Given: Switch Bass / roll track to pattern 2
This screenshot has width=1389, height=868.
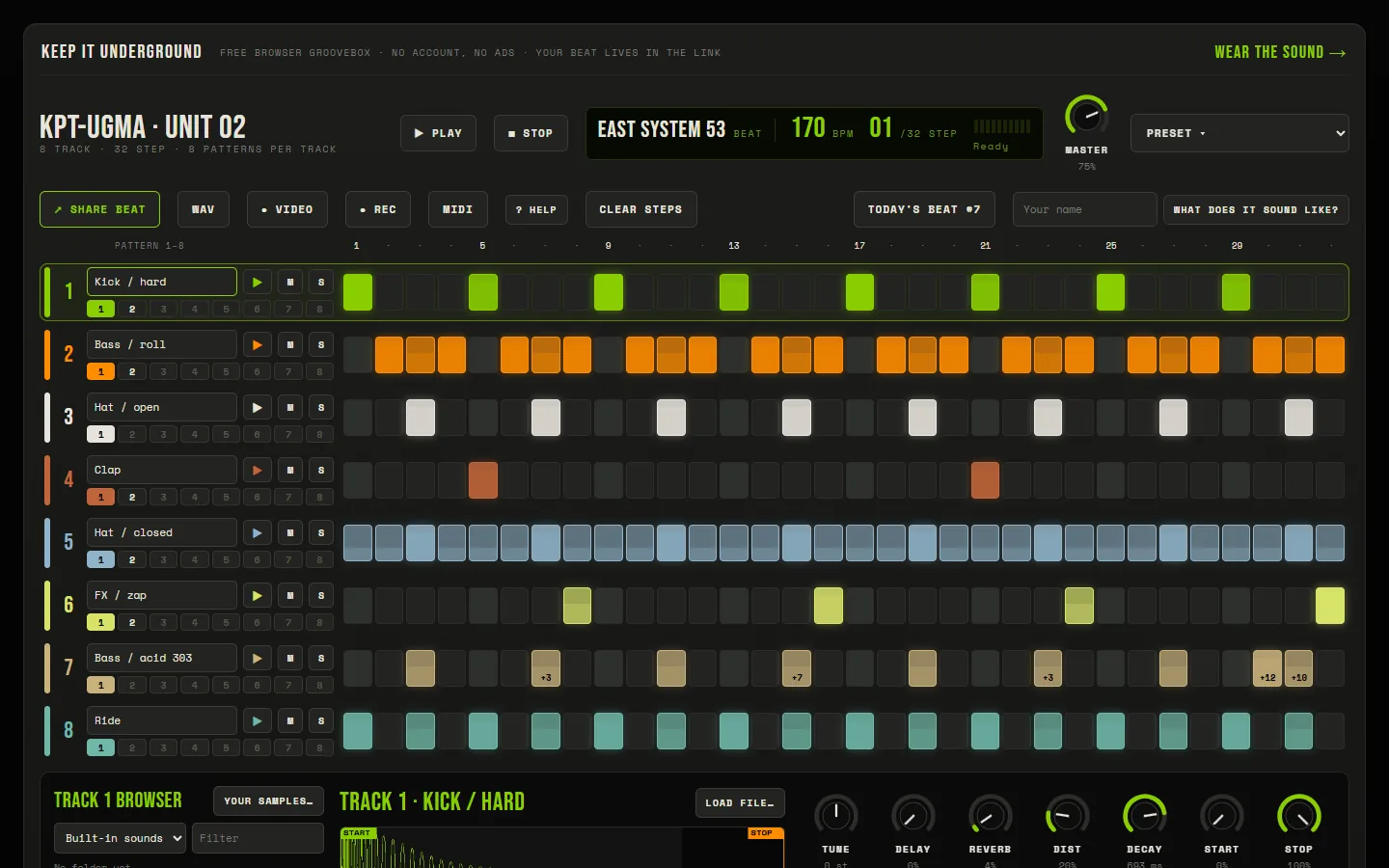Looking at the screenshot, I should tap(132, 371).
